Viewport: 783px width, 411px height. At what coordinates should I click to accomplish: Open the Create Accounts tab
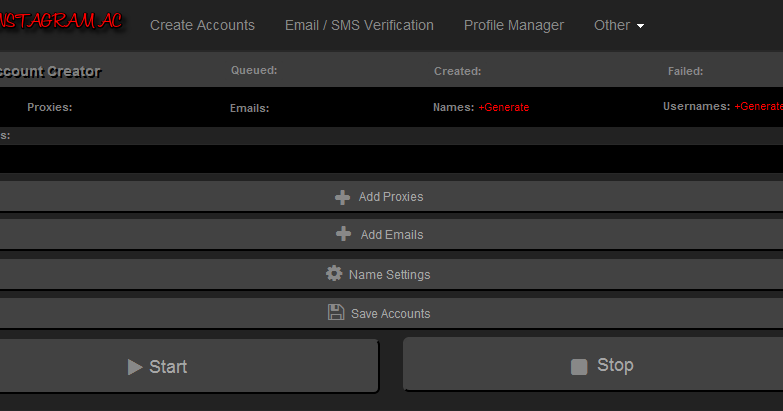coord(202,25)
